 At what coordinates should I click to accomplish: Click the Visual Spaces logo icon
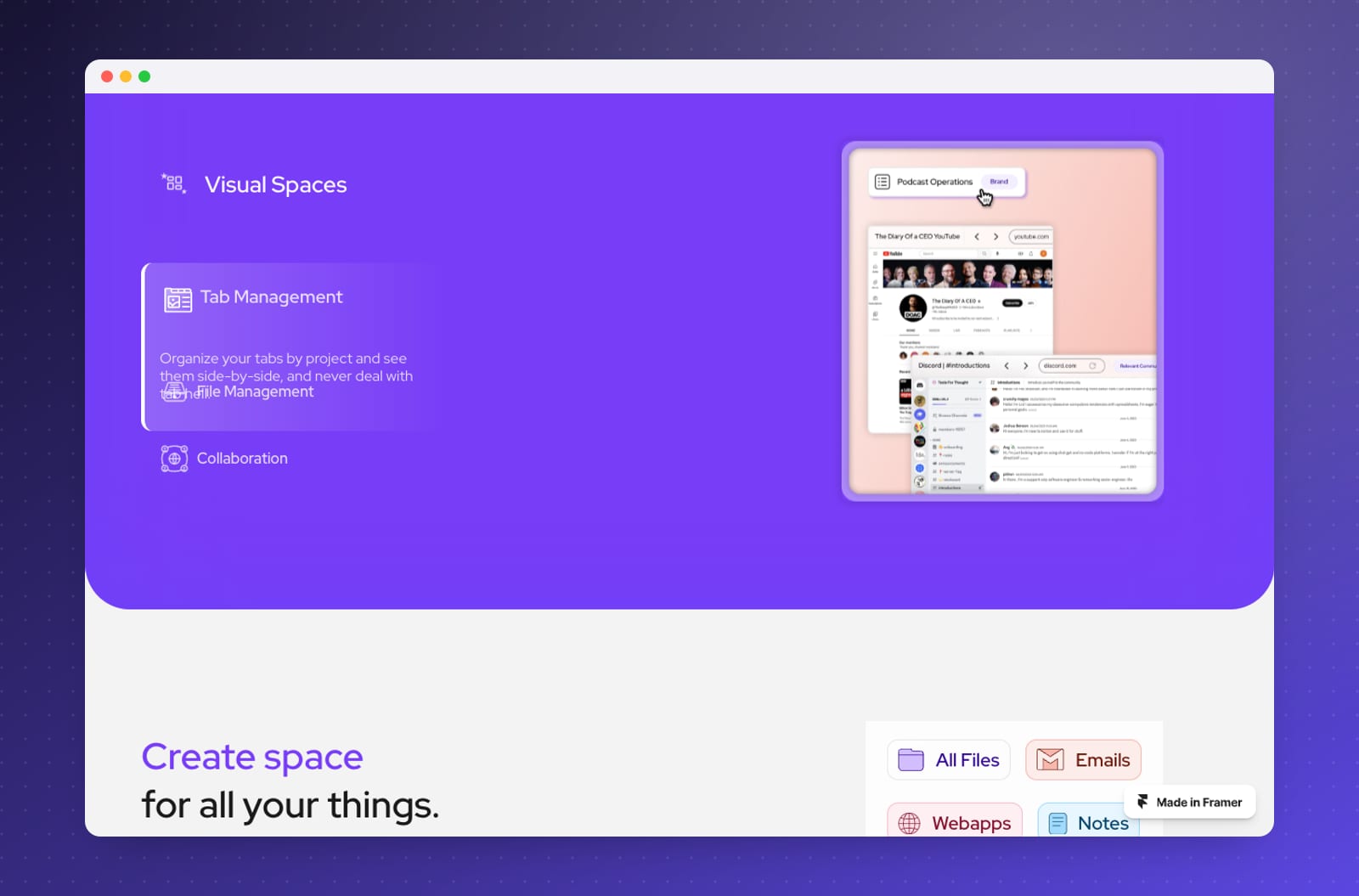174,183
